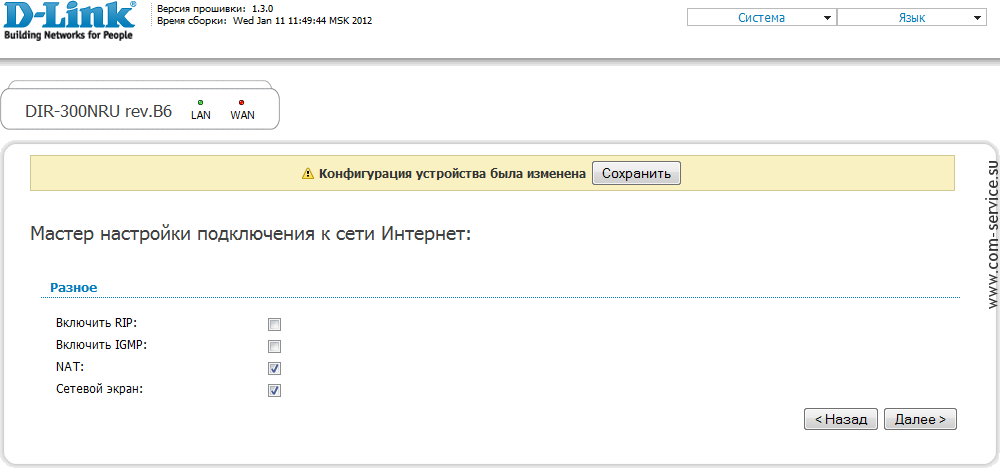Click the D-Link logo
This screenshot has width=1000, height=468.
point(69,21)
